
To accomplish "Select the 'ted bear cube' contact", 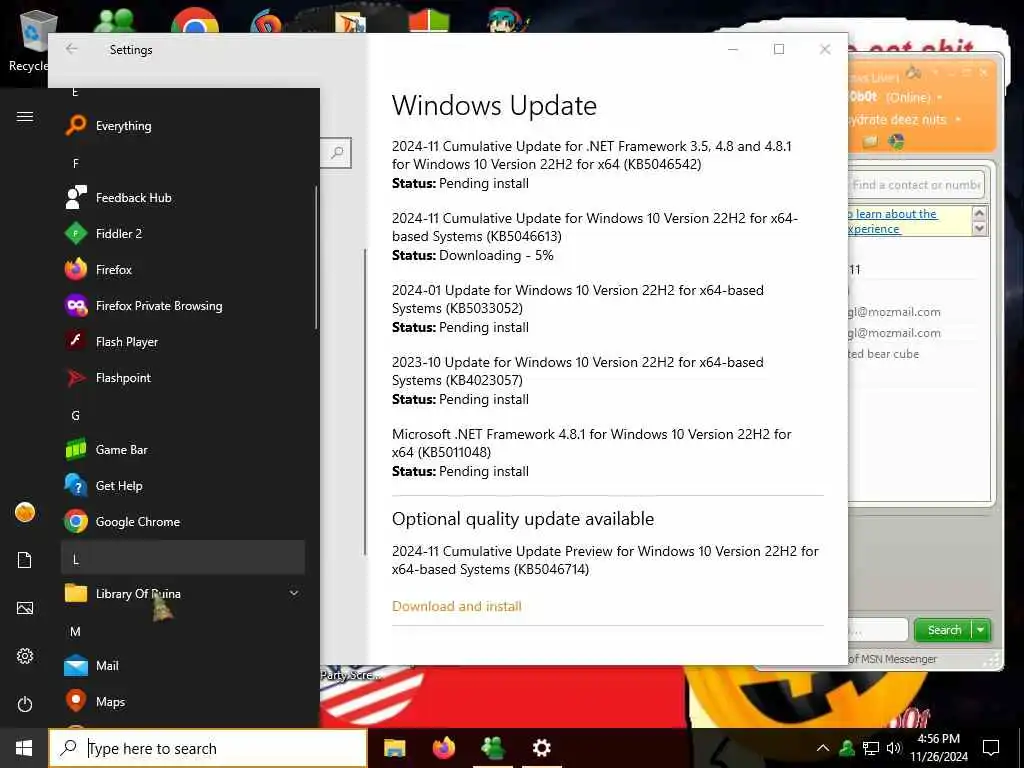I will [884, 353].
